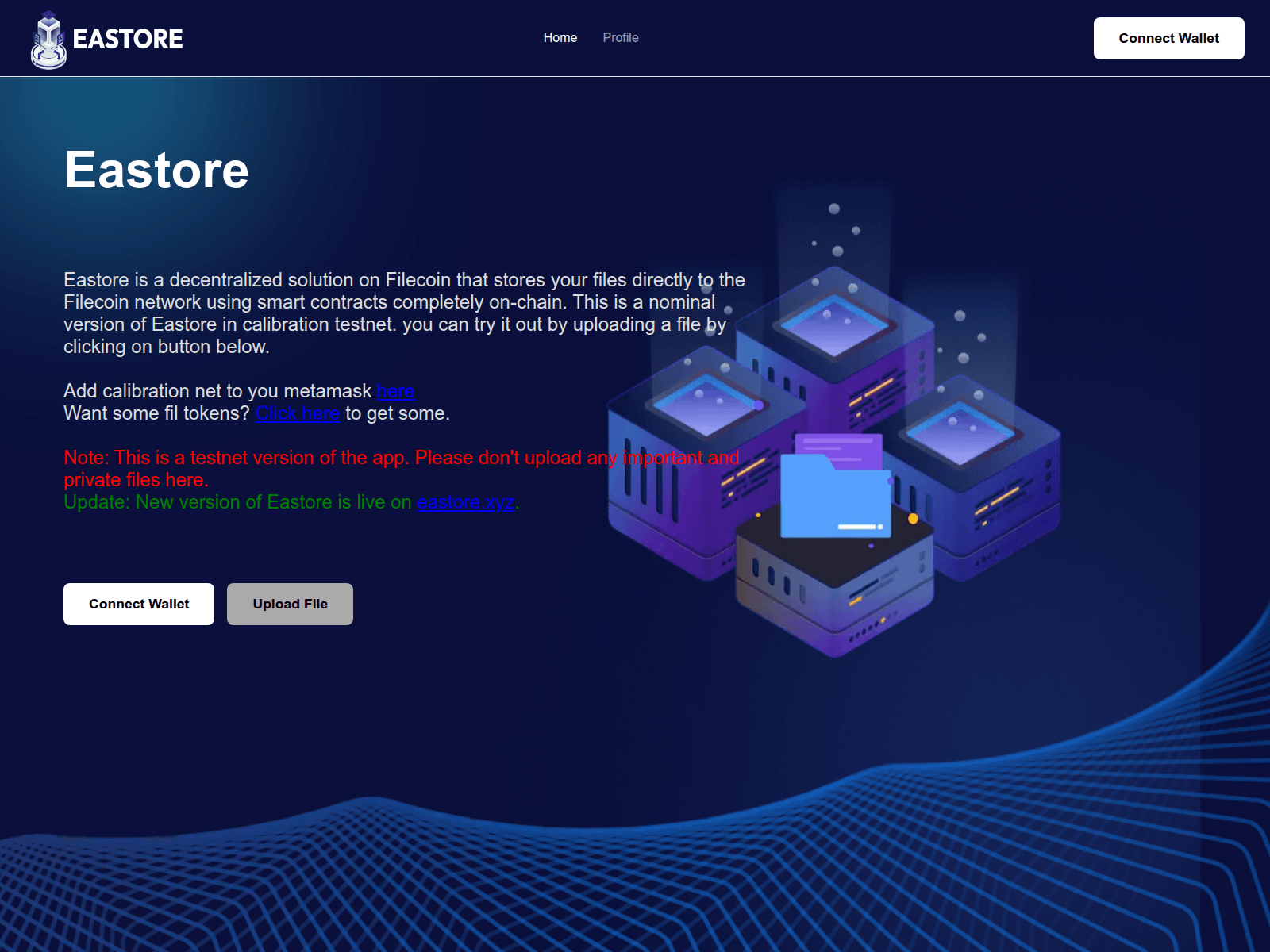Open the Profile navigation item
The height and width of the screenshot is (952, 1270).
620,37
